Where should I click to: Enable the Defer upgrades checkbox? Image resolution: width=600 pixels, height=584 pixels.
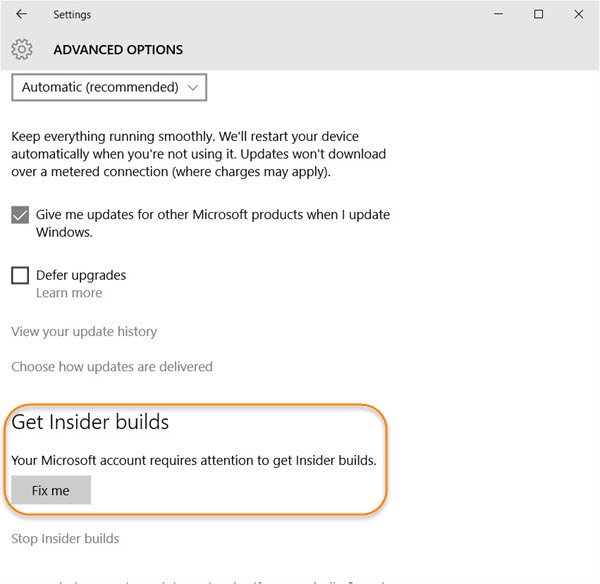[x=20, y=275]
